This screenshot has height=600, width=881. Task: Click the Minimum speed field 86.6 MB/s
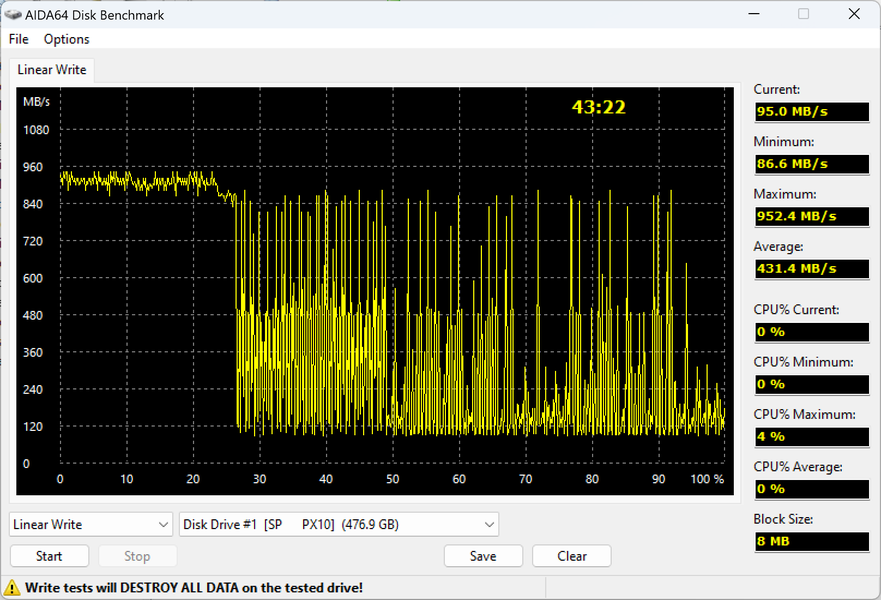pyautogui.click(x=812, y=164)
